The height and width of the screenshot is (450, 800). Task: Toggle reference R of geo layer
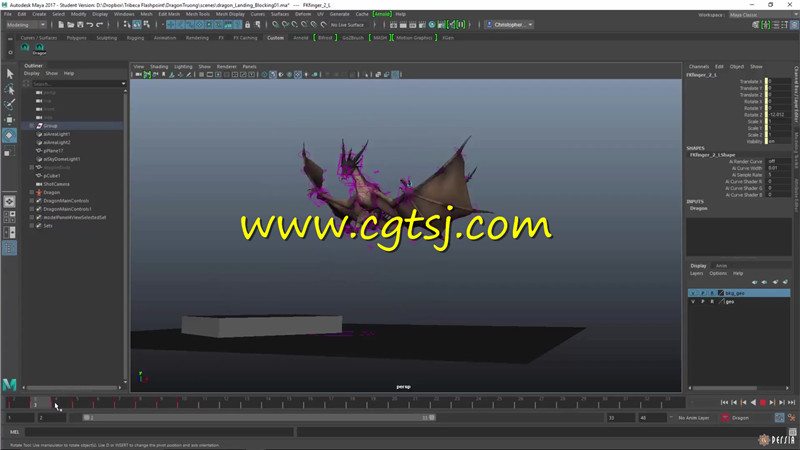pyautogui.click(x=712, y=302)
